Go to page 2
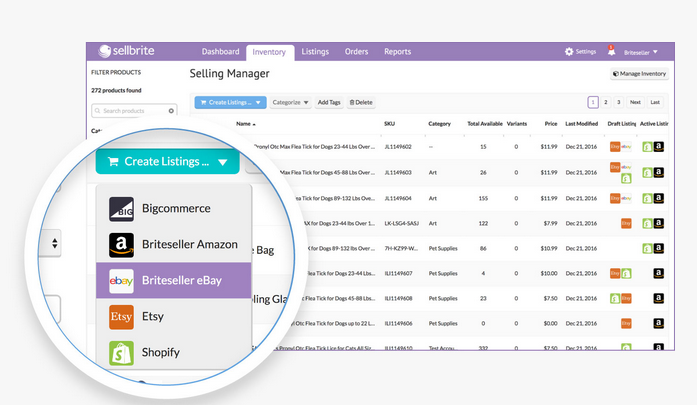 pyautogui.click(x=605, y=102)
